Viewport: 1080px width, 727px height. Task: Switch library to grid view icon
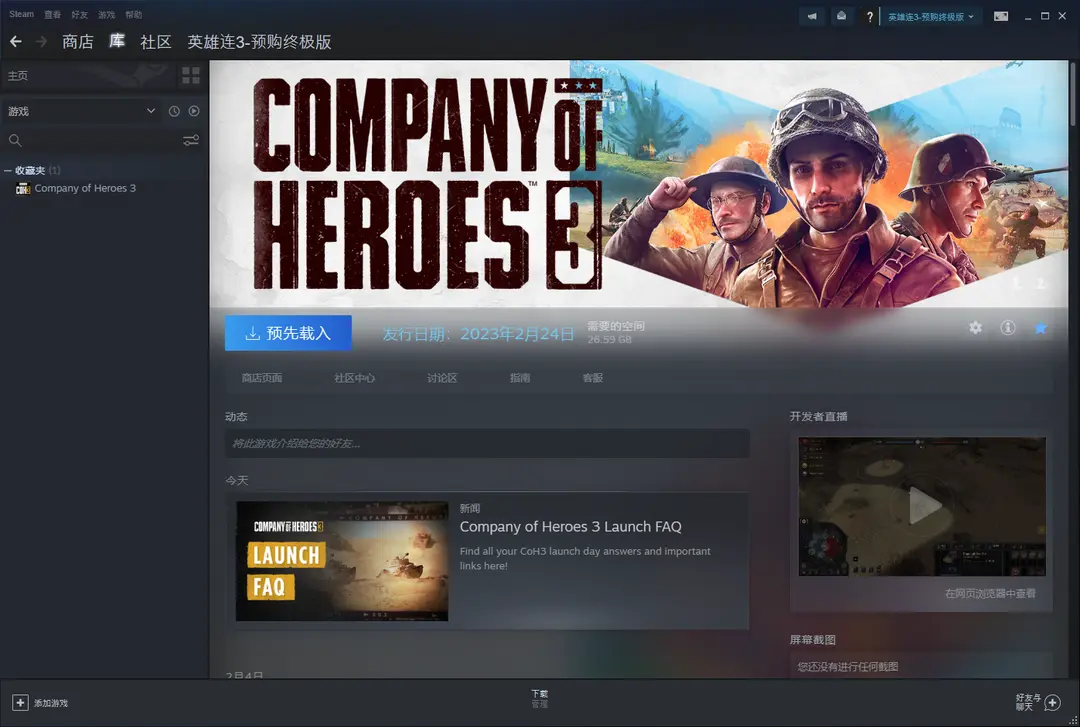pyautogui.click(x=190, y=76)
